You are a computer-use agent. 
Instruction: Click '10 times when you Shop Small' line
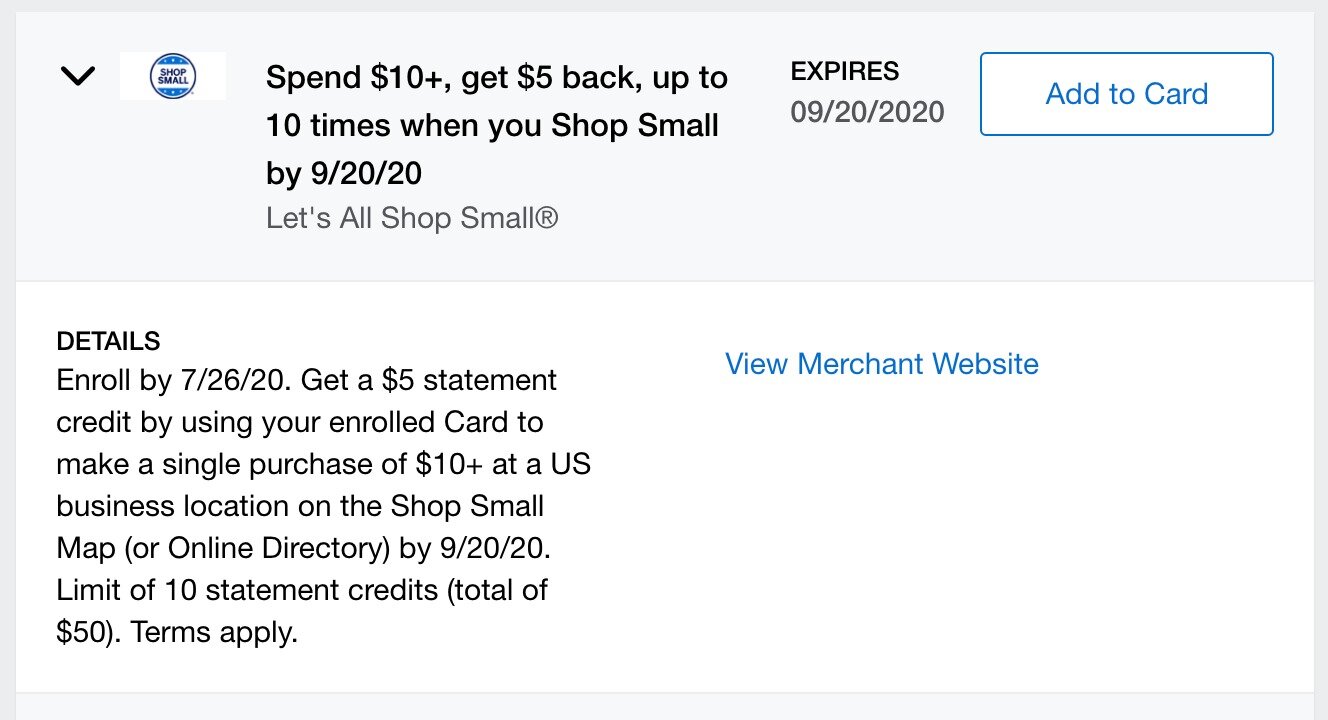[492, 126]
